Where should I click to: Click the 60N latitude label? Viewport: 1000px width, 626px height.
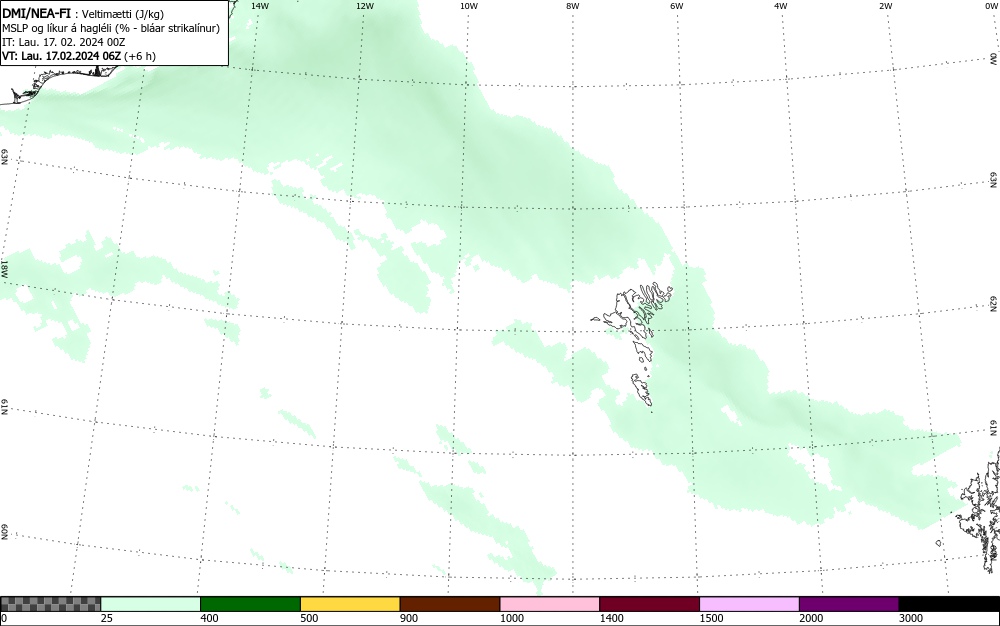4,533
